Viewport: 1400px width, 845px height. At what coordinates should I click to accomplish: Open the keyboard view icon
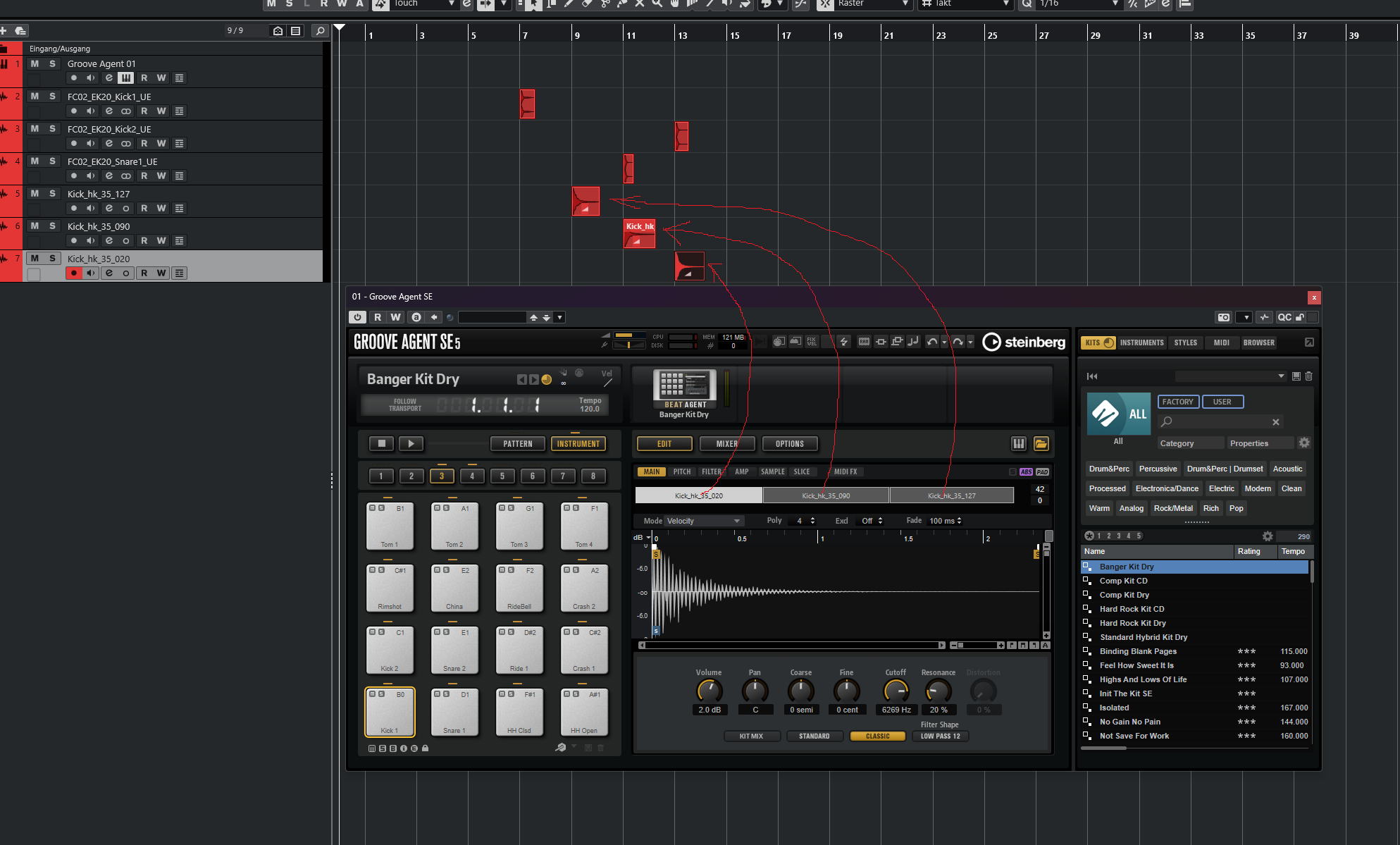[1018, 443]
